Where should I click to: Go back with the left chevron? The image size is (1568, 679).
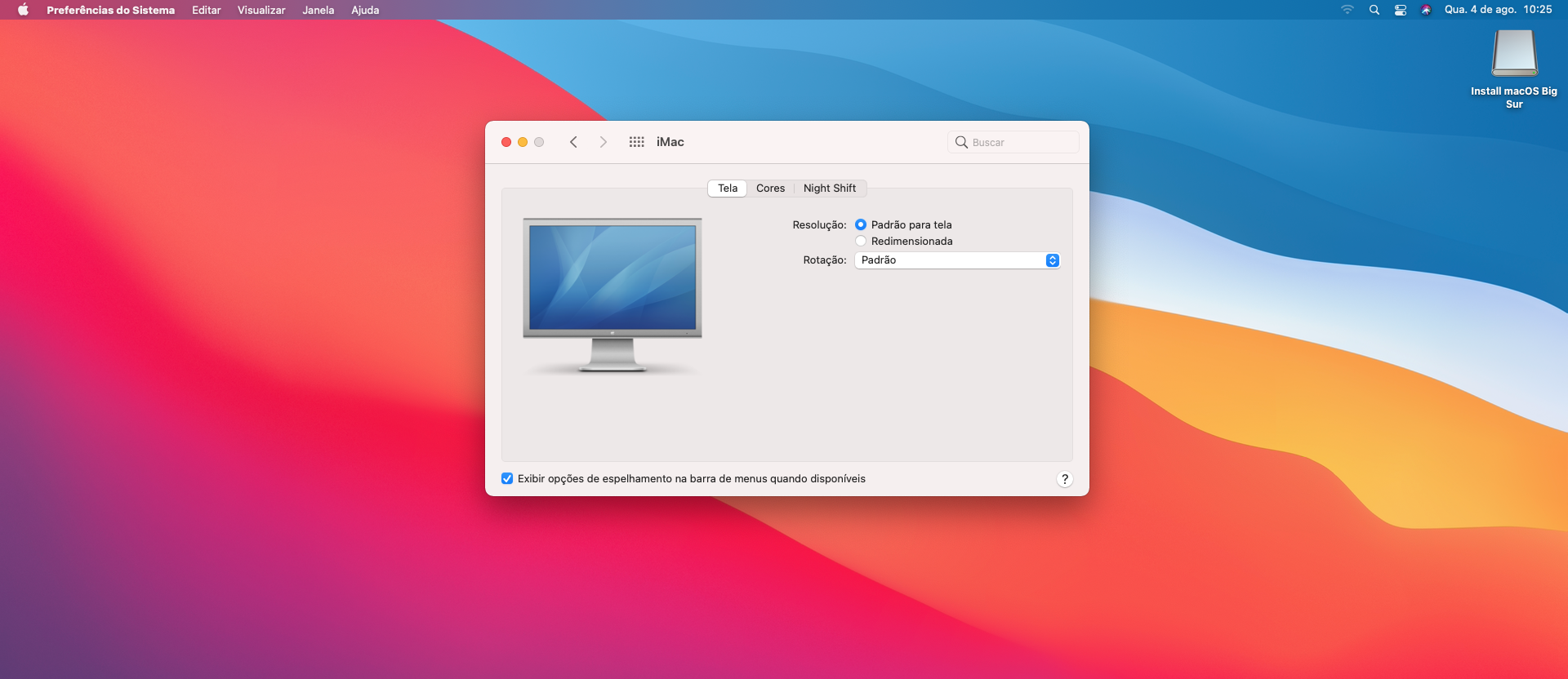(573, 142)
